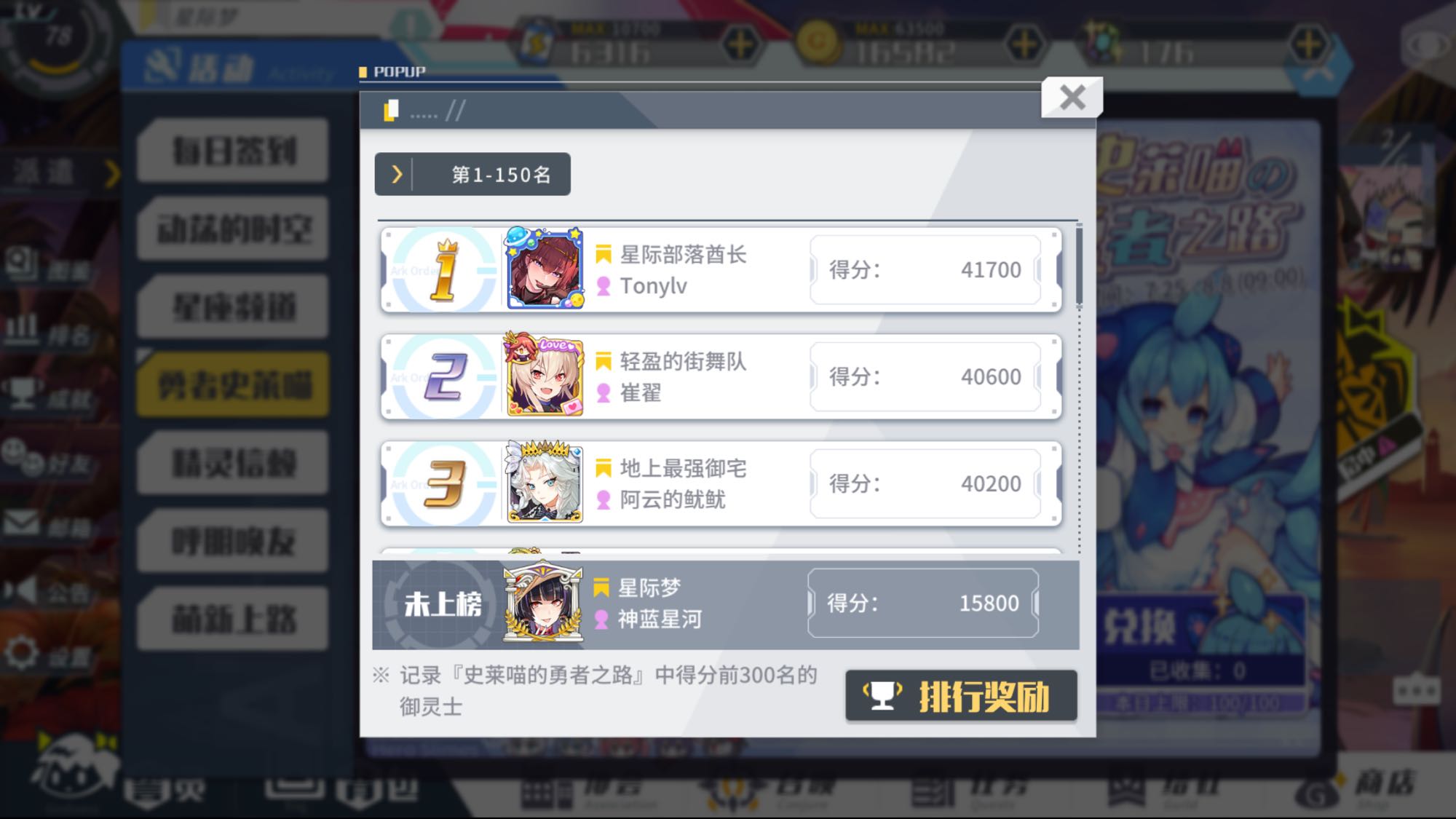Tap the second-place player 崔翟 avatar

click(x=545, y=375)
